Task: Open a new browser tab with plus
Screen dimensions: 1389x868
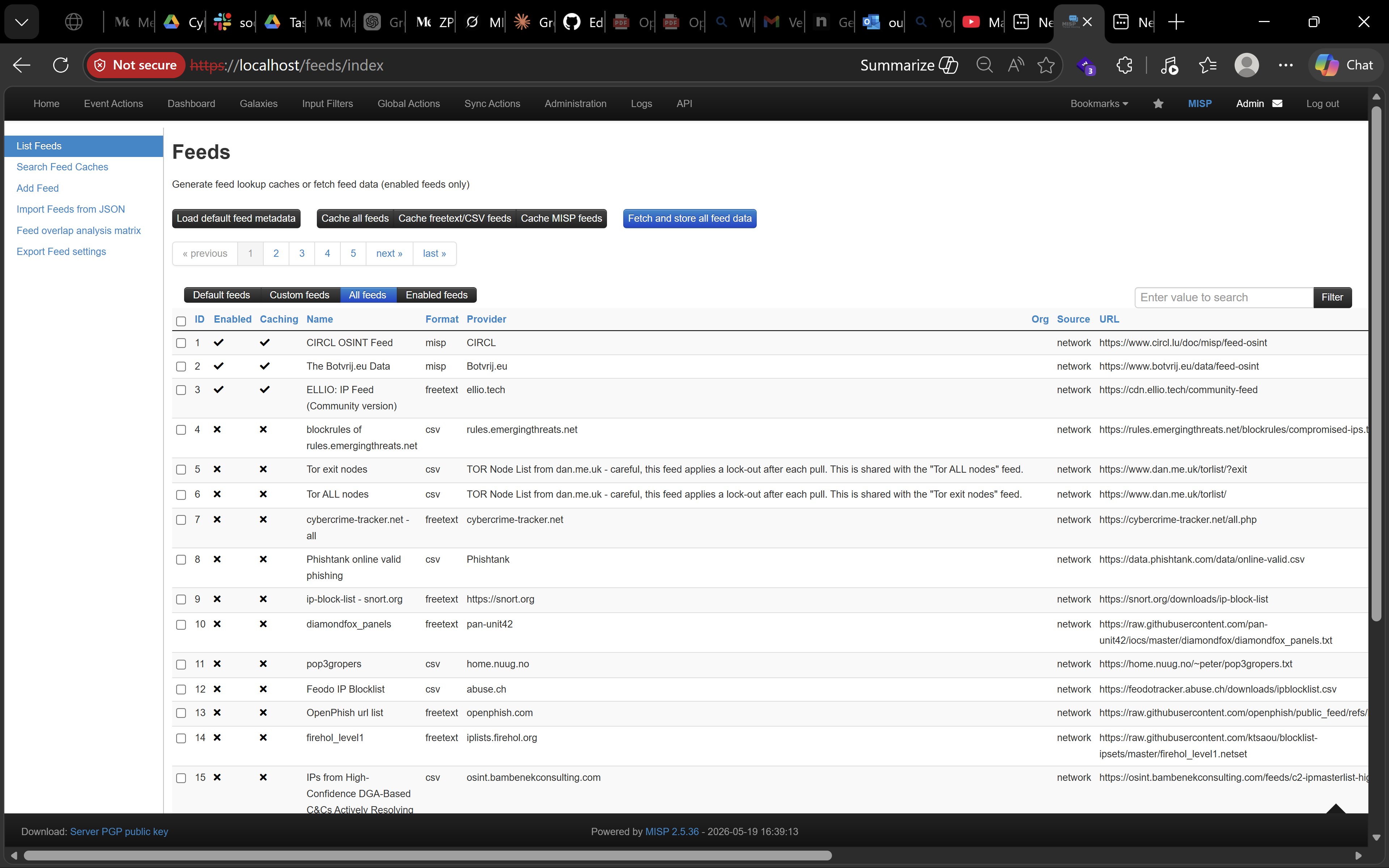Action: pyautogui.click(x=1176, y=22)
